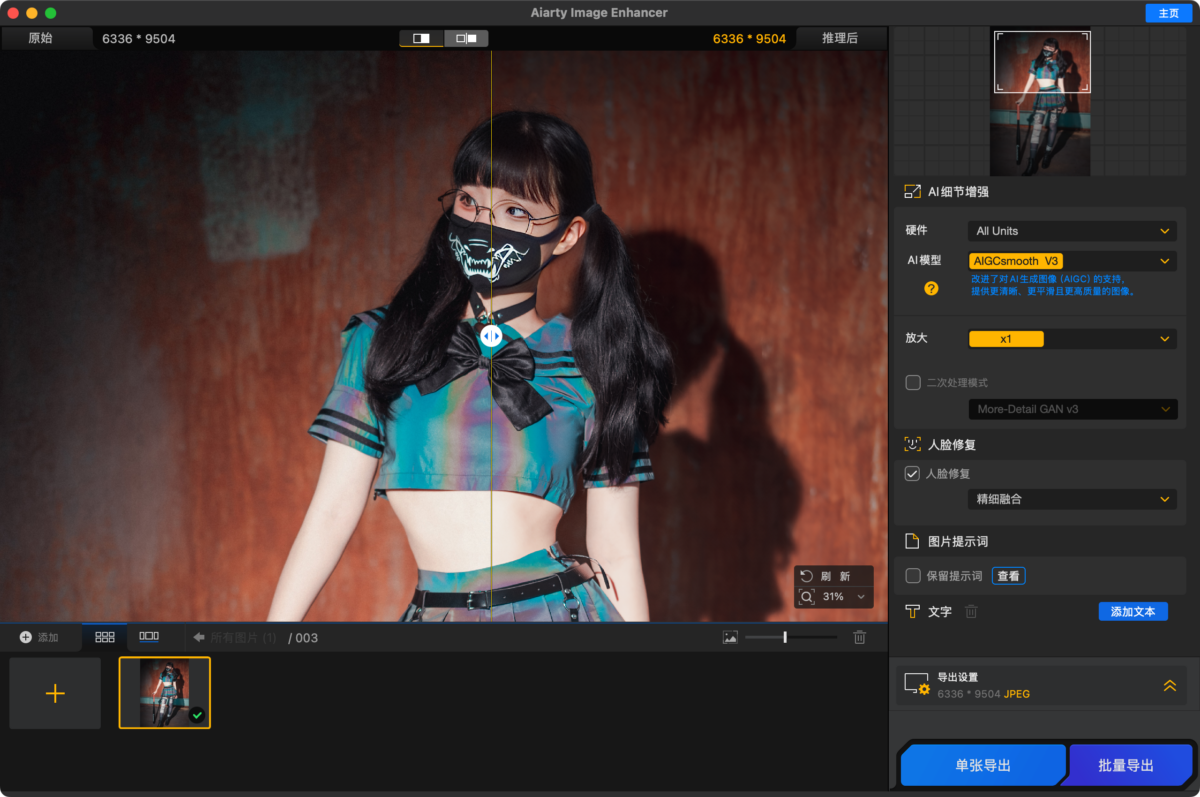The width and height of the screenshot is (1200, 797).
Task: Click the yellow question mark help icon
Action: 931,288
